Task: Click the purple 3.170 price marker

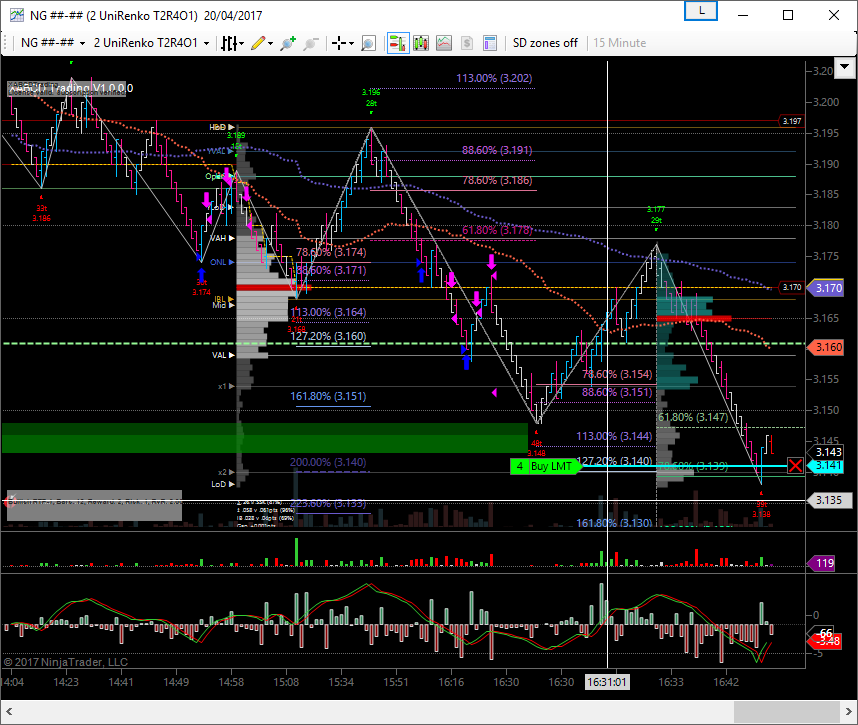Action: coord(828,288)
